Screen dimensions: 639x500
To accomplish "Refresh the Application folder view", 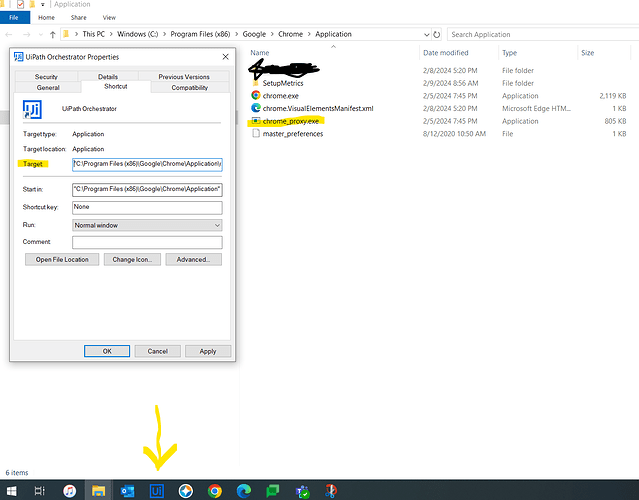I will click(436, 34).
